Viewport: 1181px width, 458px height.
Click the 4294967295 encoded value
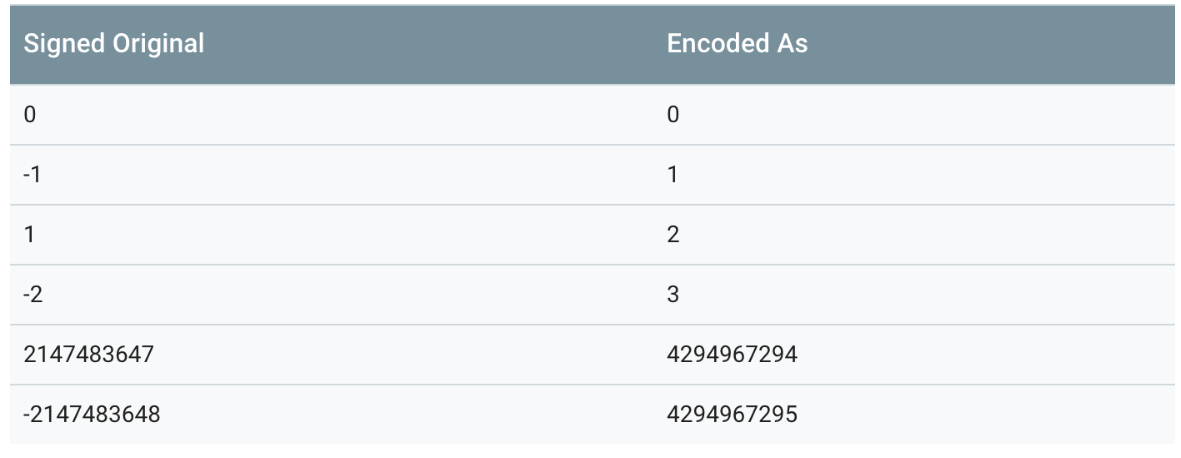point(731,415)
